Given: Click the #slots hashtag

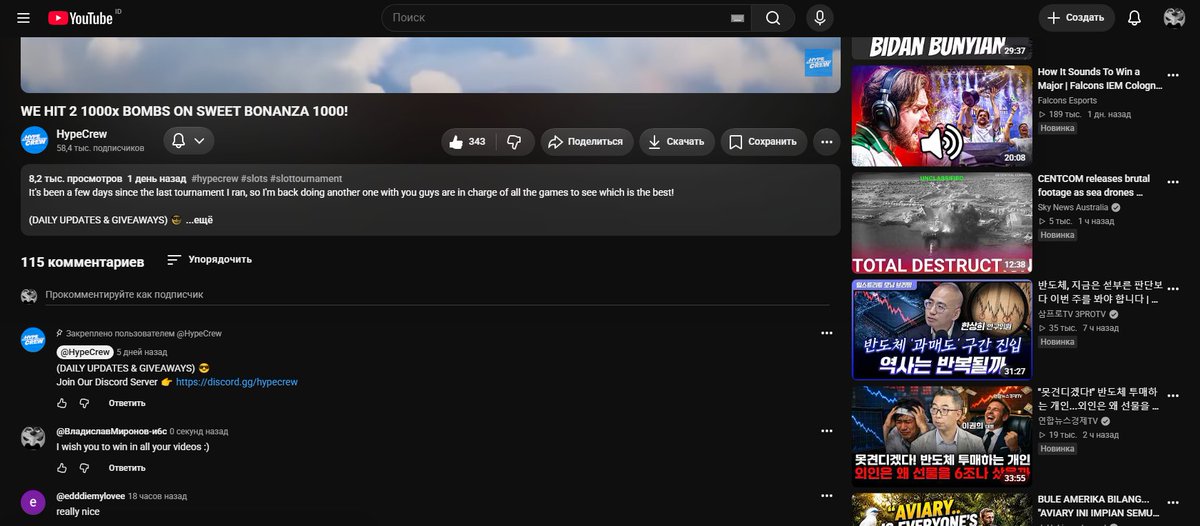Looking at the screenshot, I should pos(252,178).
